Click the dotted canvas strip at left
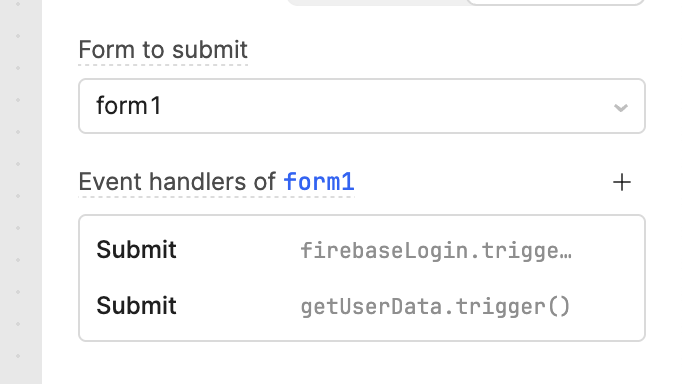 (20, 192)
